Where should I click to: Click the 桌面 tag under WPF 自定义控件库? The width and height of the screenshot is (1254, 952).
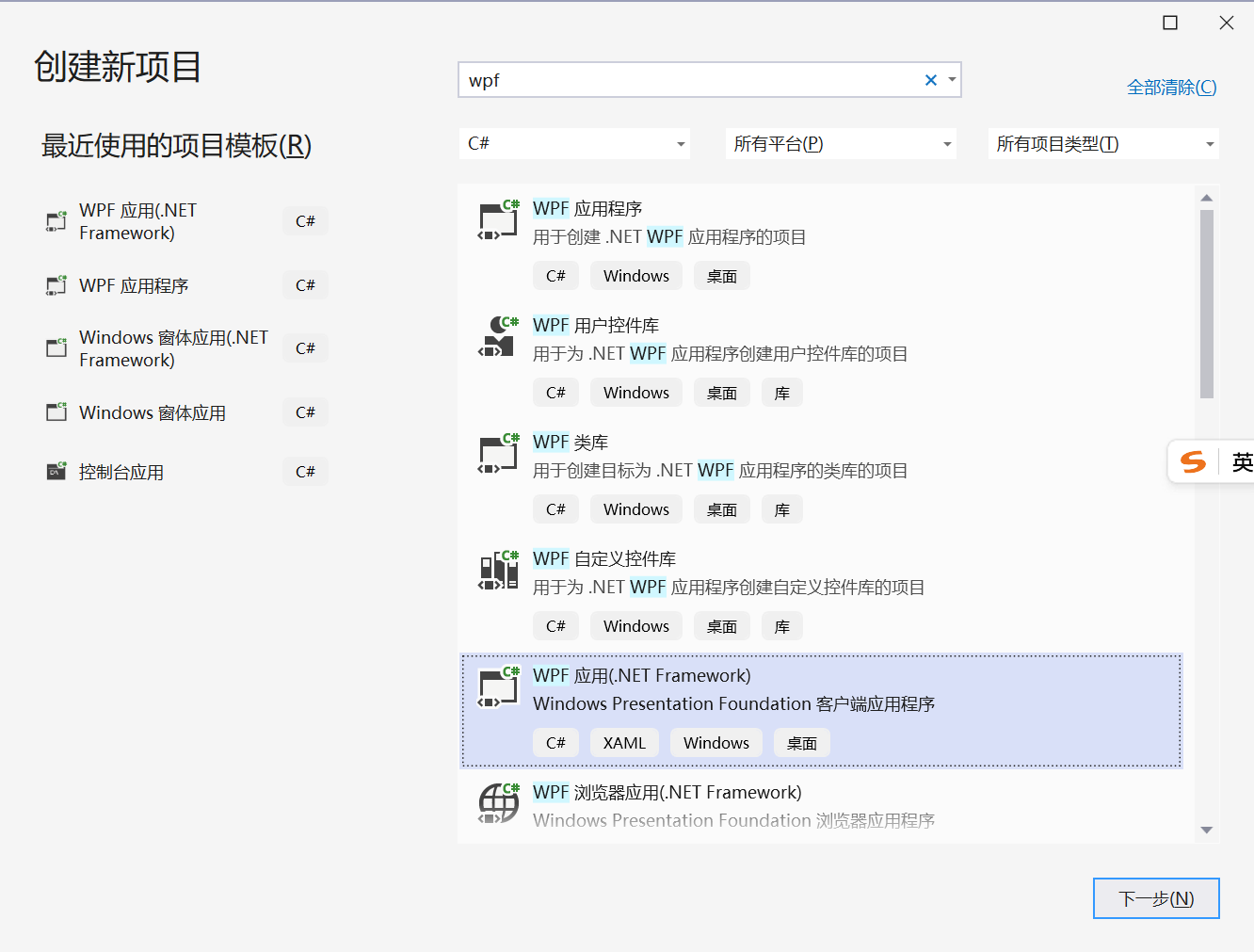click(722, 626)
